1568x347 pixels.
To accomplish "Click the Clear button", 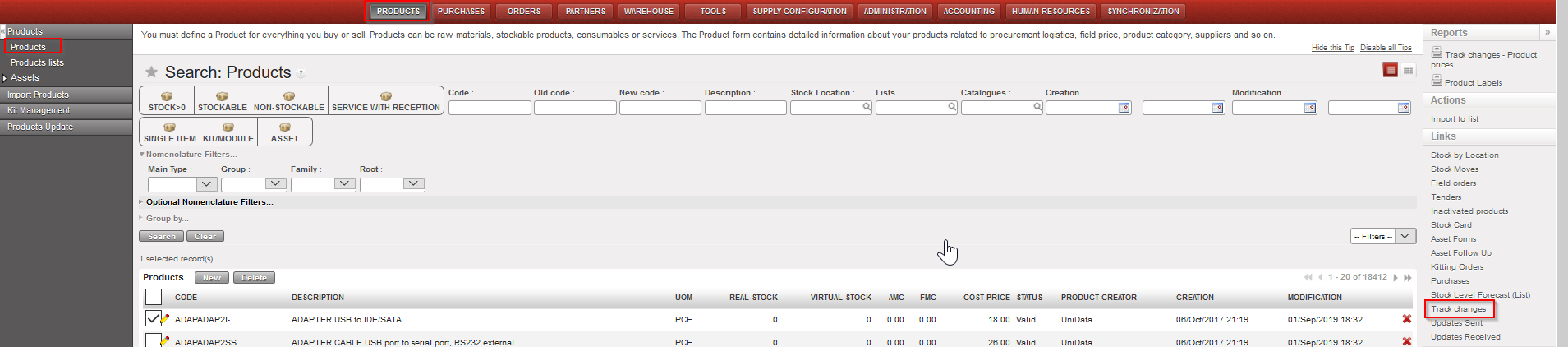I will tap(205, 236).
